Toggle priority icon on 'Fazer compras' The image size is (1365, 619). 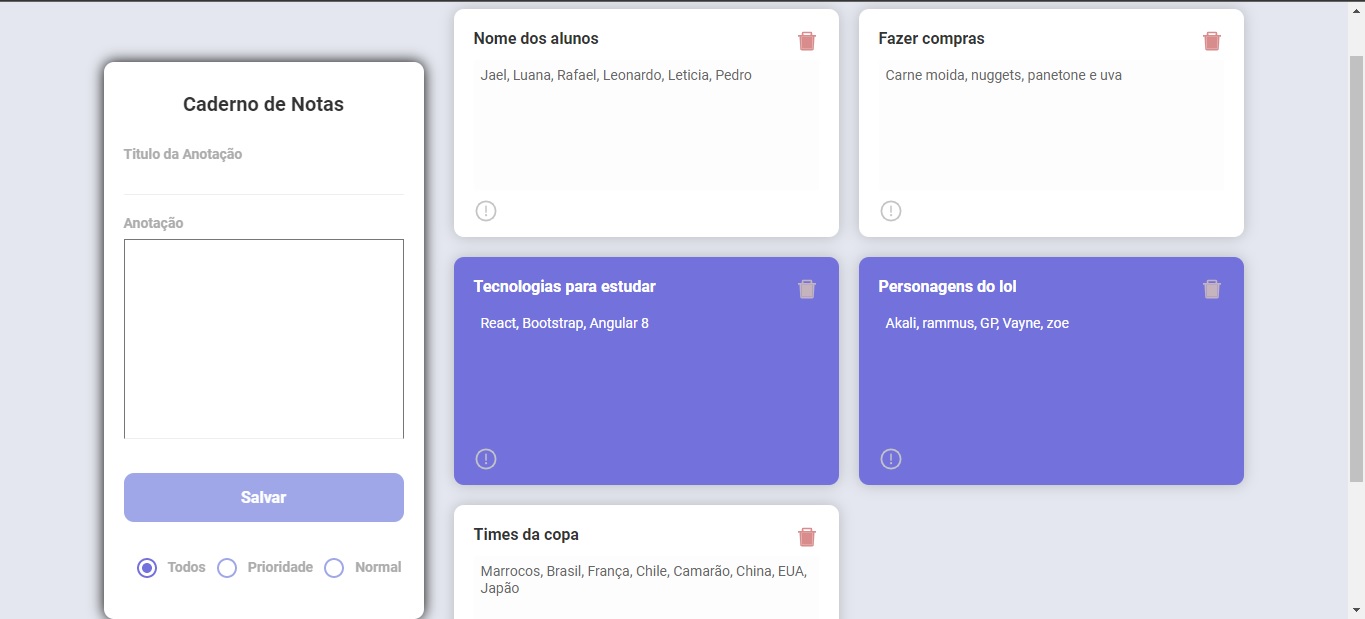pyautogui.click(x=891, y=211)
